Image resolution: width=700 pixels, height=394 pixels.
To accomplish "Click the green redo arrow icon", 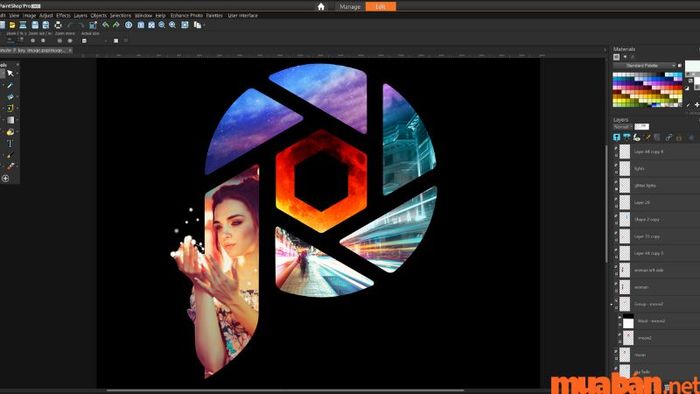I will click(x=116, y=25).
